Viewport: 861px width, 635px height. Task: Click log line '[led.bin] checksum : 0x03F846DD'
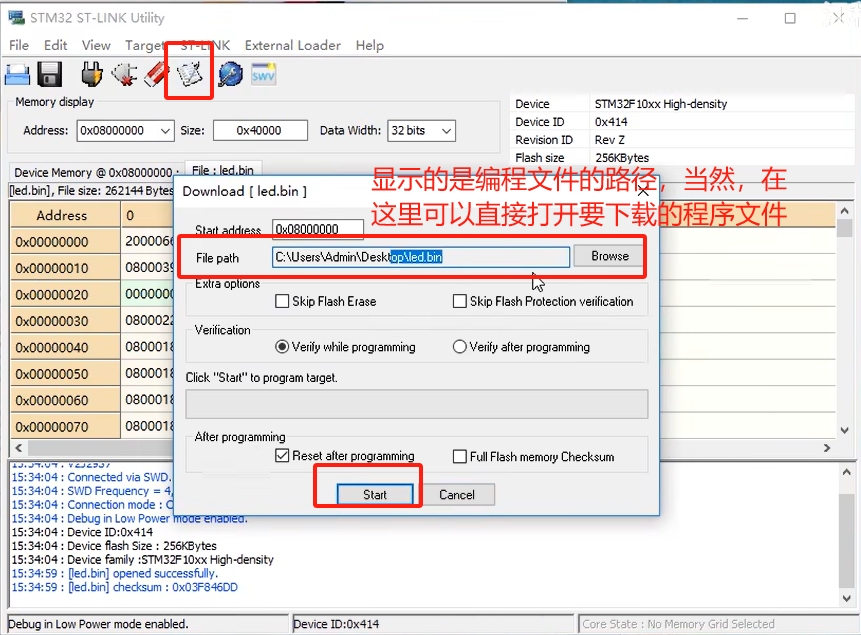(125, 587)
